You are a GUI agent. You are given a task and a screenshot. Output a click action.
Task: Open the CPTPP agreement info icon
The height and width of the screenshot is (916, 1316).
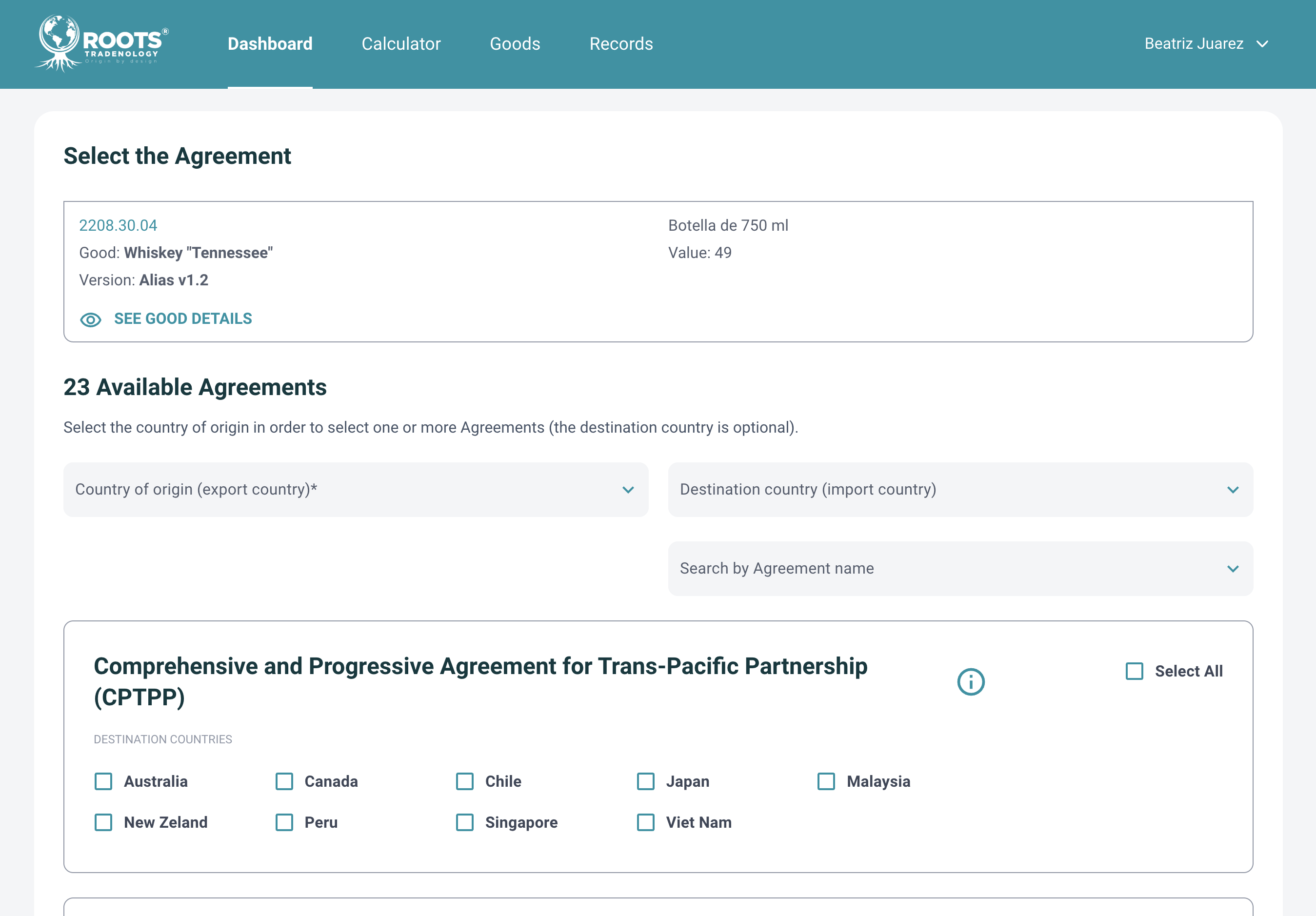(970, 681)
